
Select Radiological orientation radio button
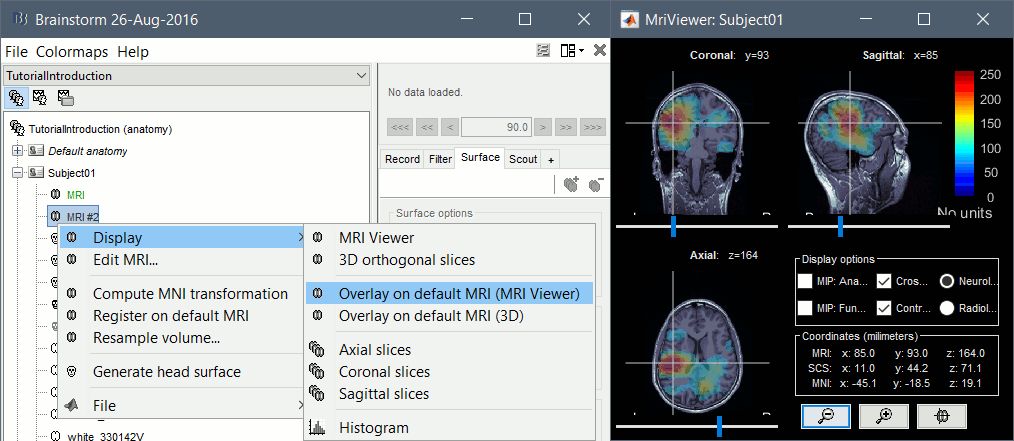[x=946, y=308]
